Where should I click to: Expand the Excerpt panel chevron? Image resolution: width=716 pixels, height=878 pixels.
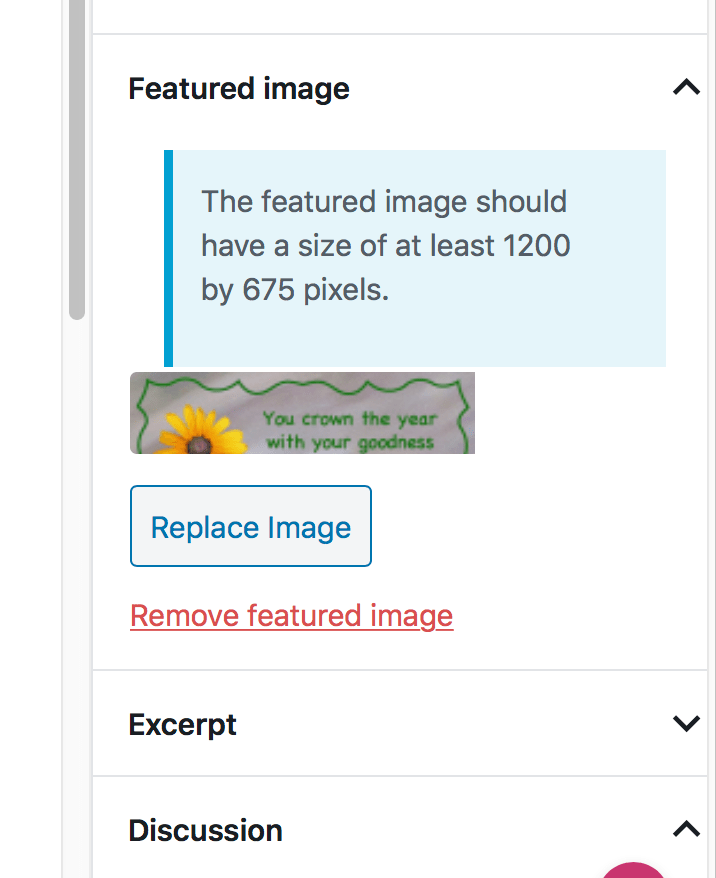click(x=686, y=723)
